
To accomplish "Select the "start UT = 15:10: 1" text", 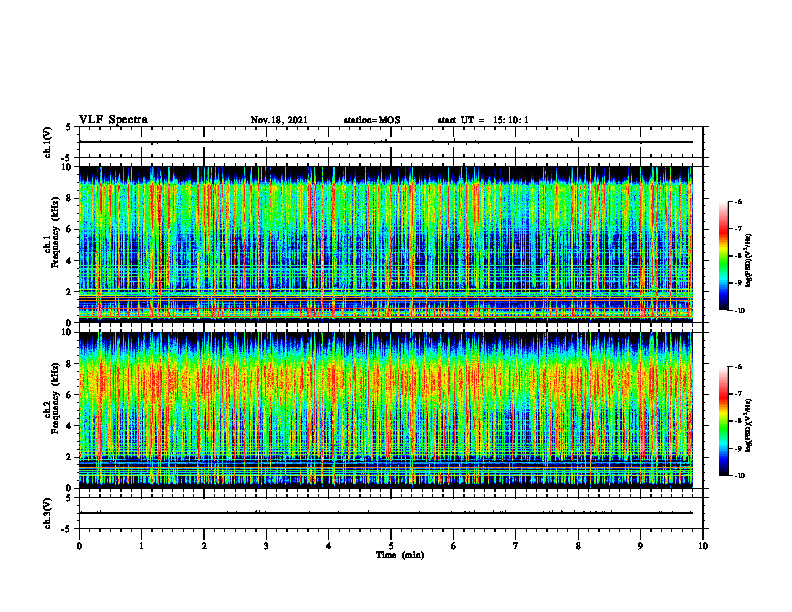I will pyautogui.click(x=483, y=120).
